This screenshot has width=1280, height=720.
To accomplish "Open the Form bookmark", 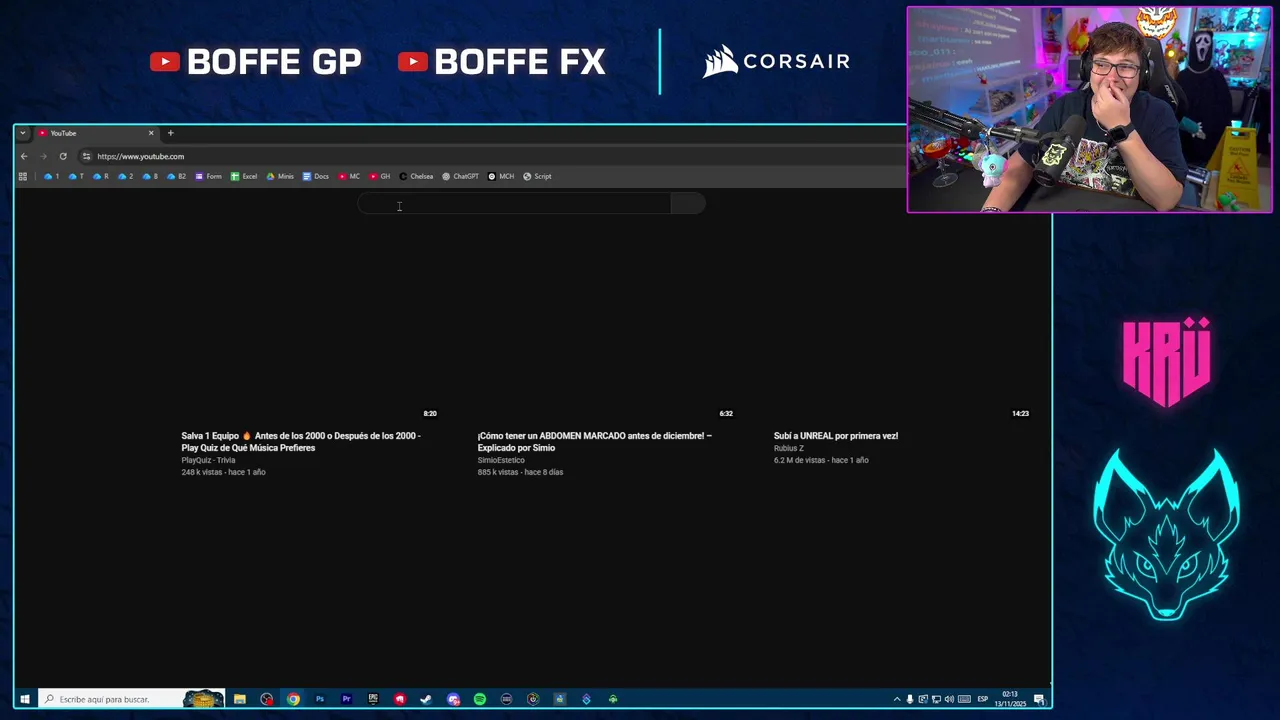I will [x=208, y=176].
